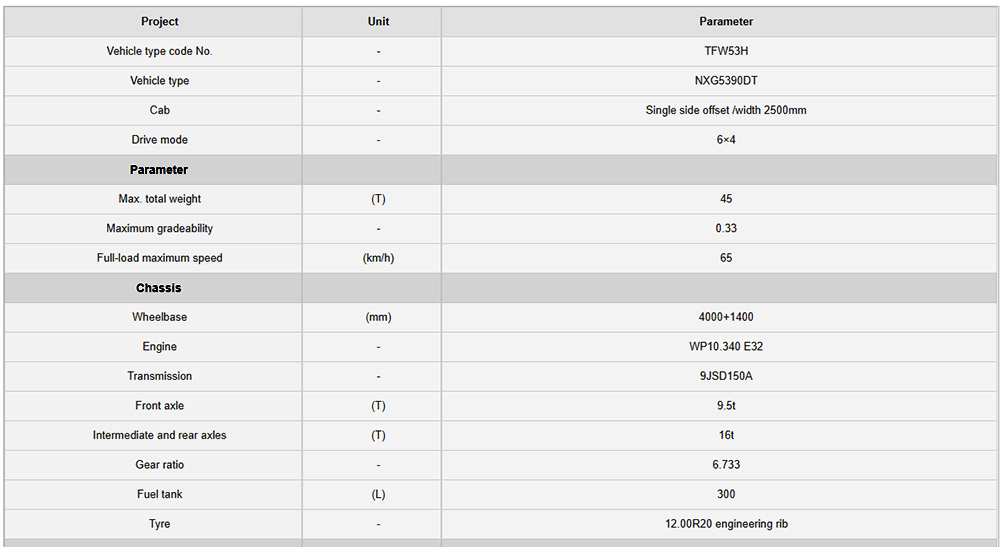Click the Parameter section heading row

click(159, 170)
